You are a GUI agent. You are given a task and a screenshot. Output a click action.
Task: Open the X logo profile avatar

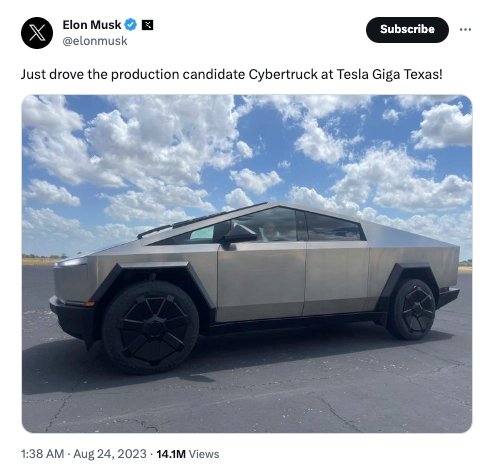tap(37, 33)
